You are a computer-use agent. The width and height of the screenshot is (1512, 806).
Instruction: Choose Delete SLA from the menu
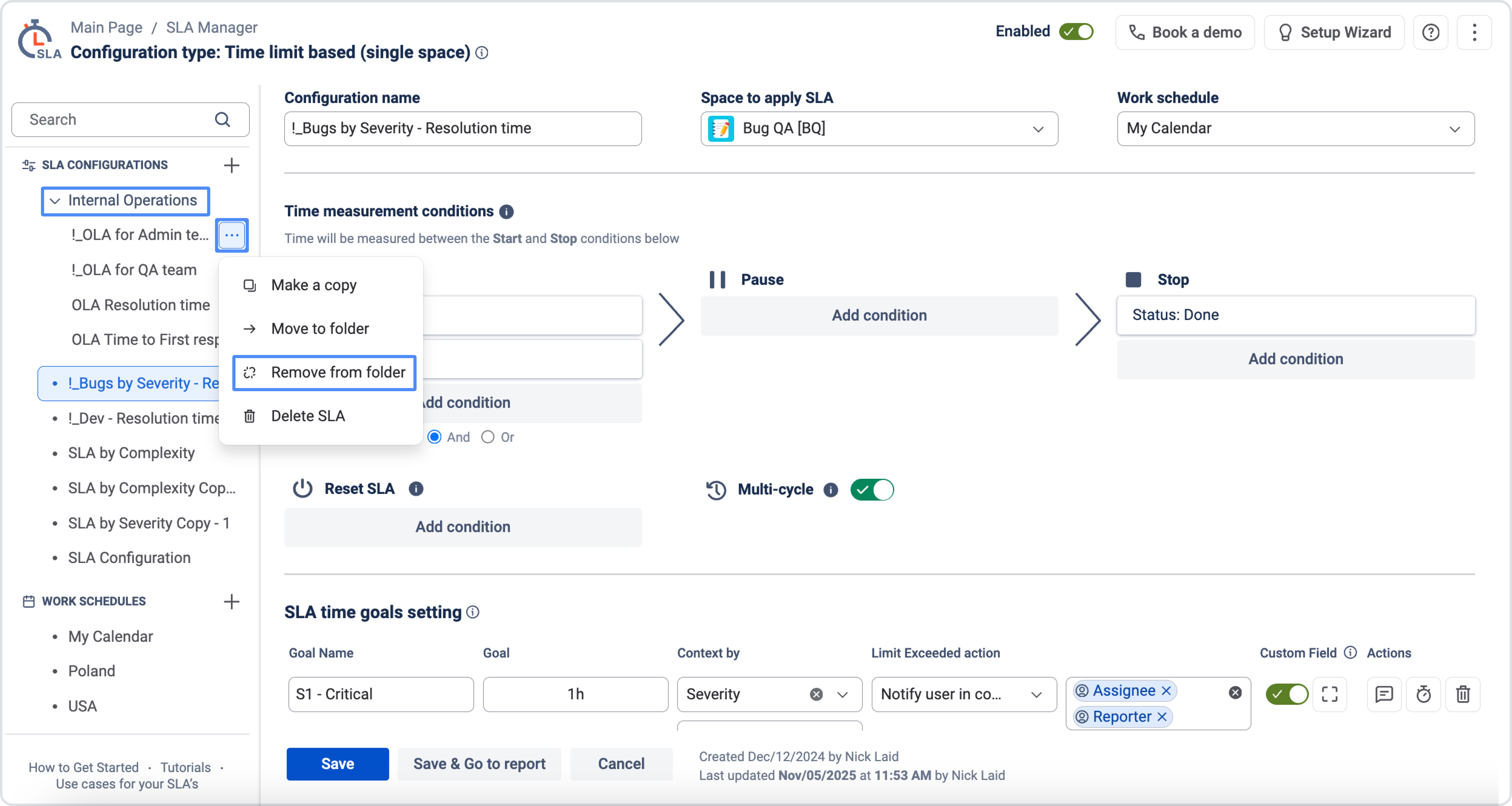[x=321, y=417]
